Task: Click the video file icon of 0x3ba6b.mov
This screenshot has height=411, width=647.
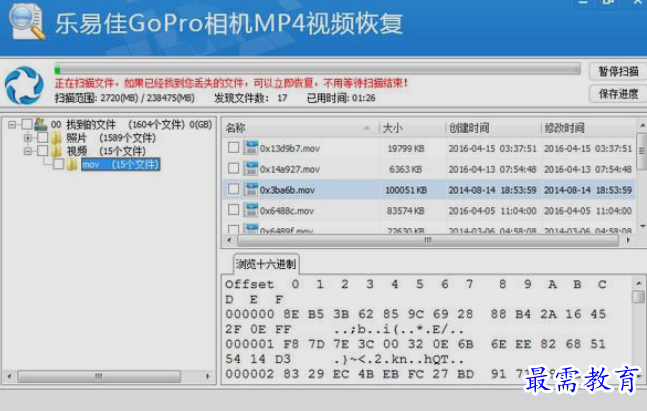Action: tap(250, 189)
